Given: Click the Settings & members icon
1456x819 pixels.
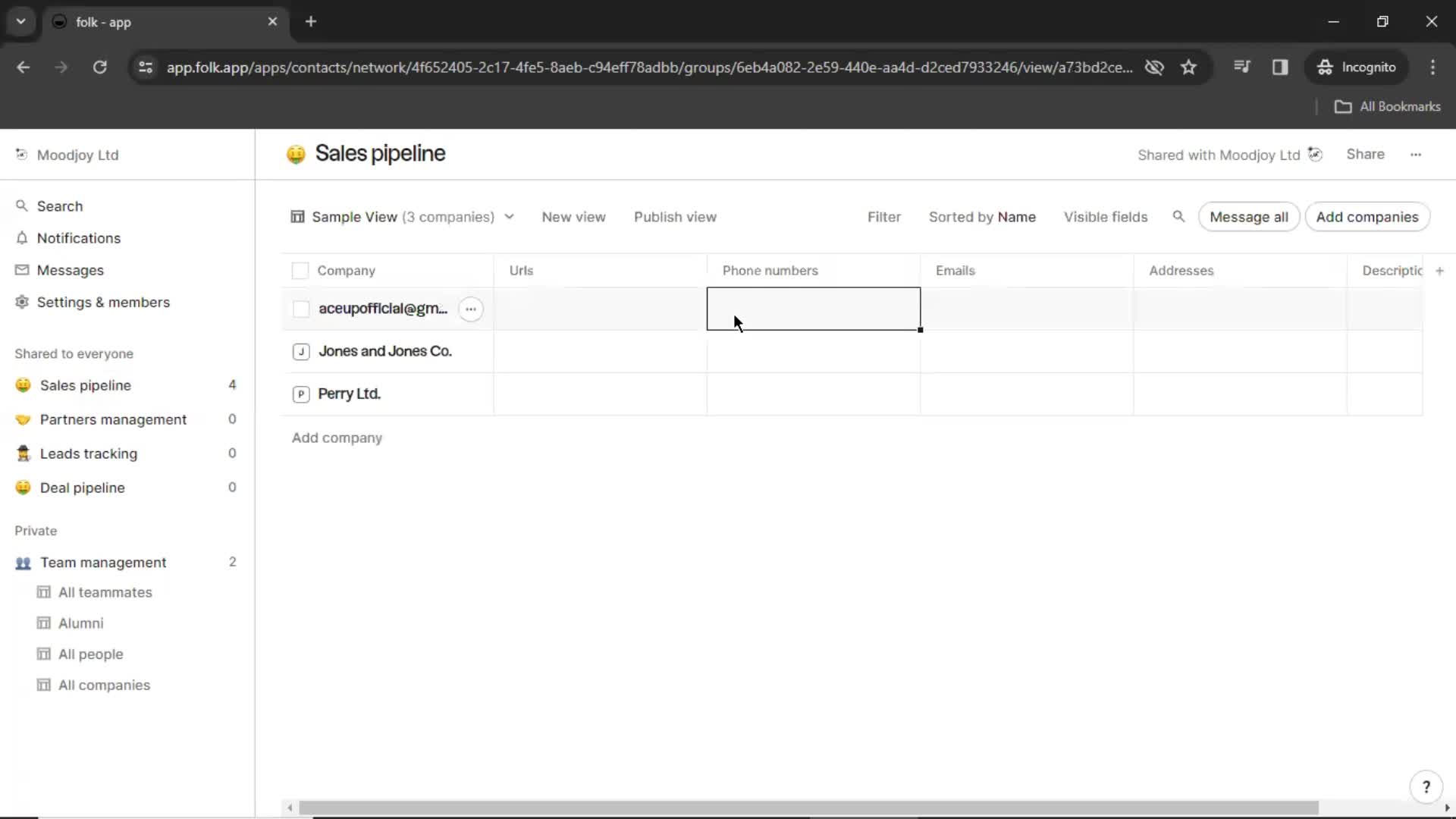Looking at the screenshot, I should pyautogui.click(x=20, y=302).
